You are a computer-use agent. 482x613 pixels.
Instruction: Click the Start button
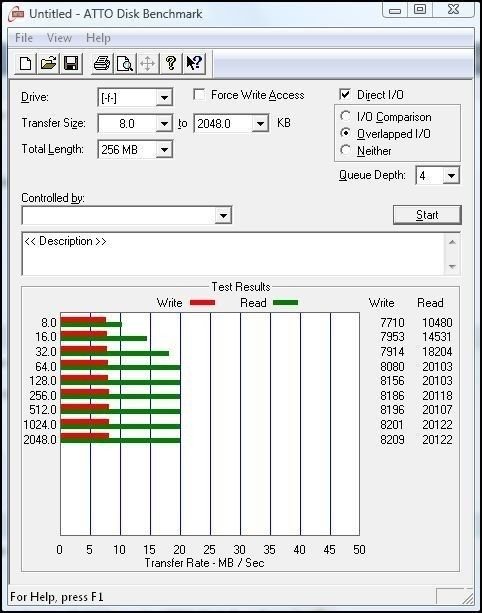tap(427, 215)
